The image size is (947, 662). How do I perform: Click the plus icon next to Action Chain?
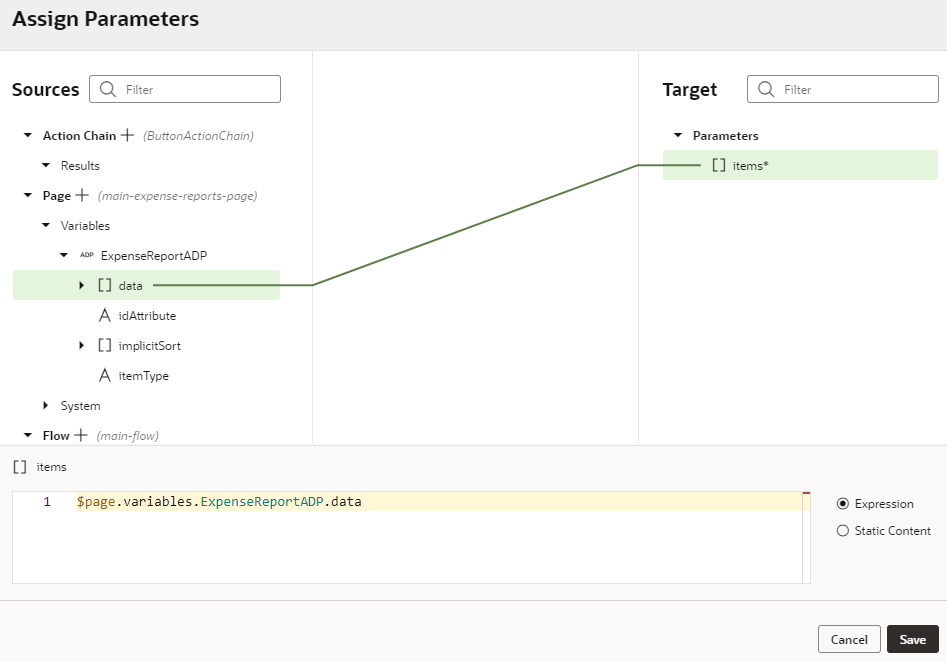click(x=127, y=135)
